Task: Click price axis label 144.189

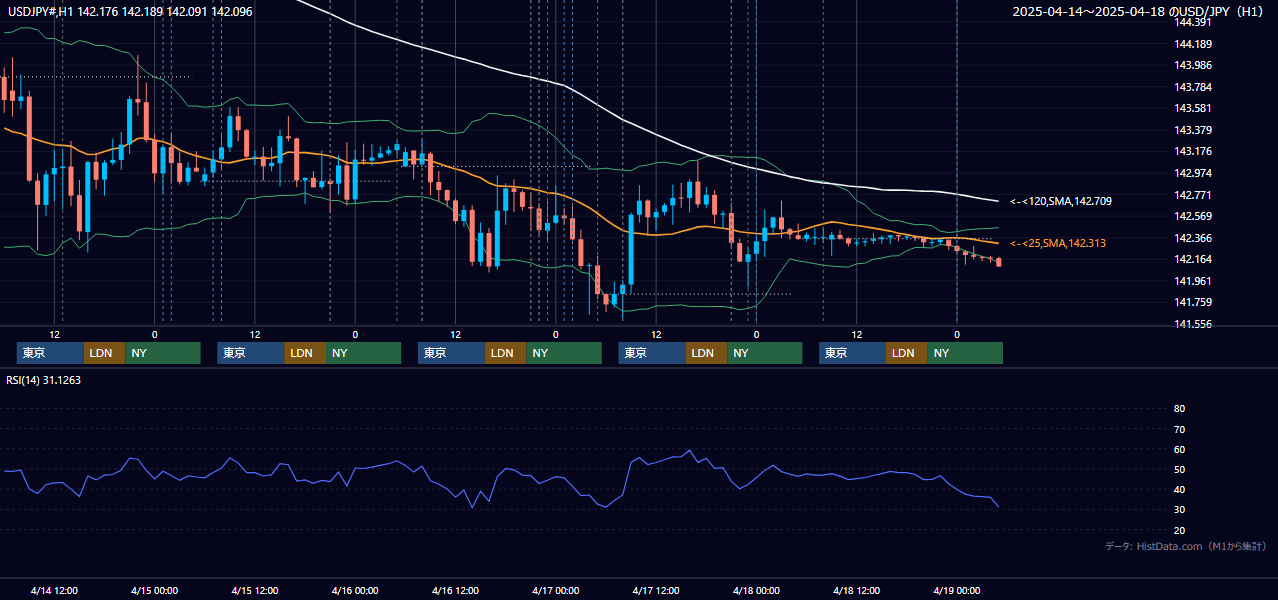Action: pyautogui.click(x=1193, y=44)
